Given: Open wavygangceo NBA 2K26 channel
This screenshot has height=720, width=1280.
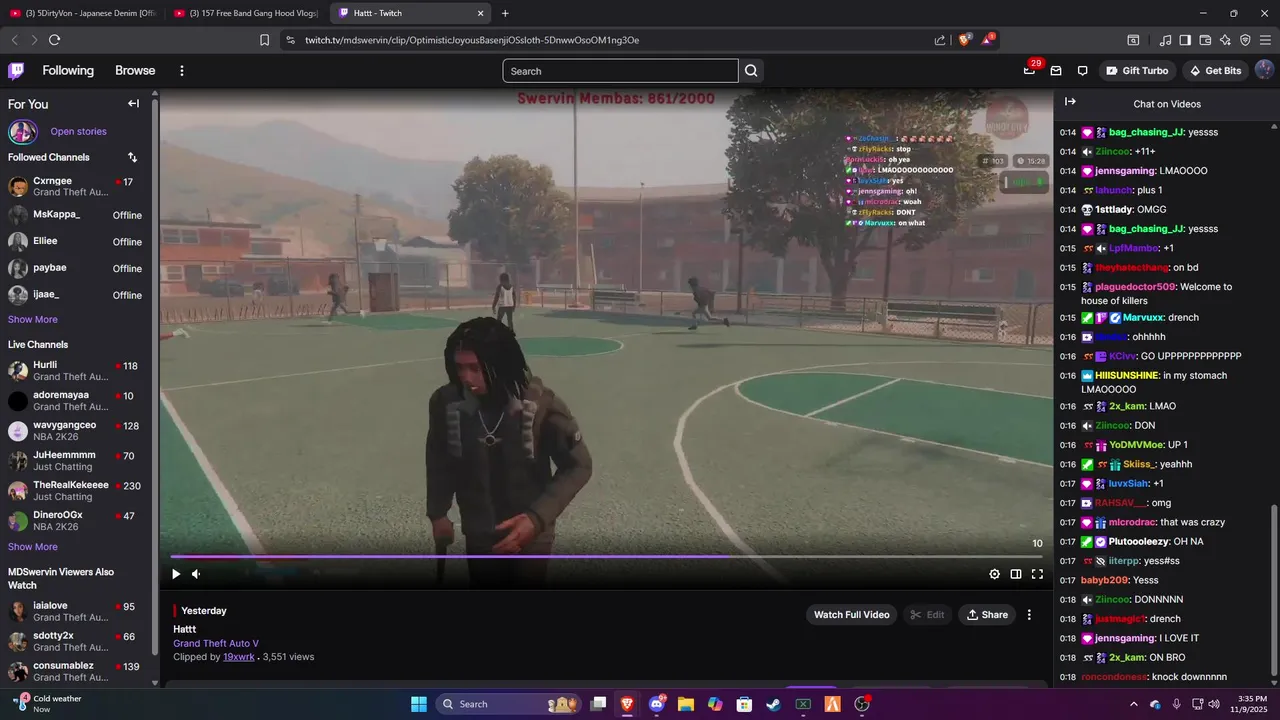Looking at the screenshot, I should [76, 431].
